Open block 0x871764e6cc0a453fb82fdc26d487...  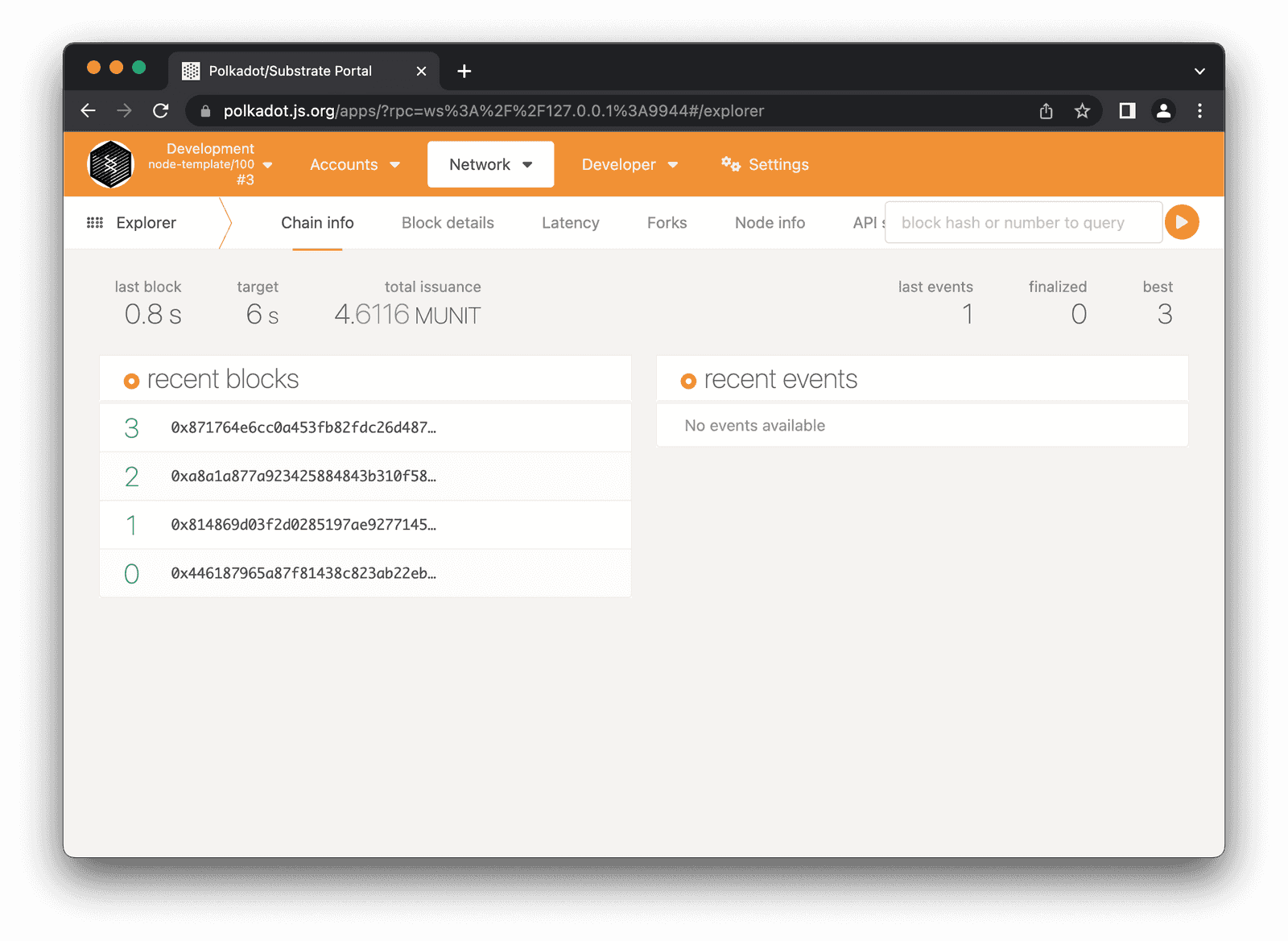303,427
